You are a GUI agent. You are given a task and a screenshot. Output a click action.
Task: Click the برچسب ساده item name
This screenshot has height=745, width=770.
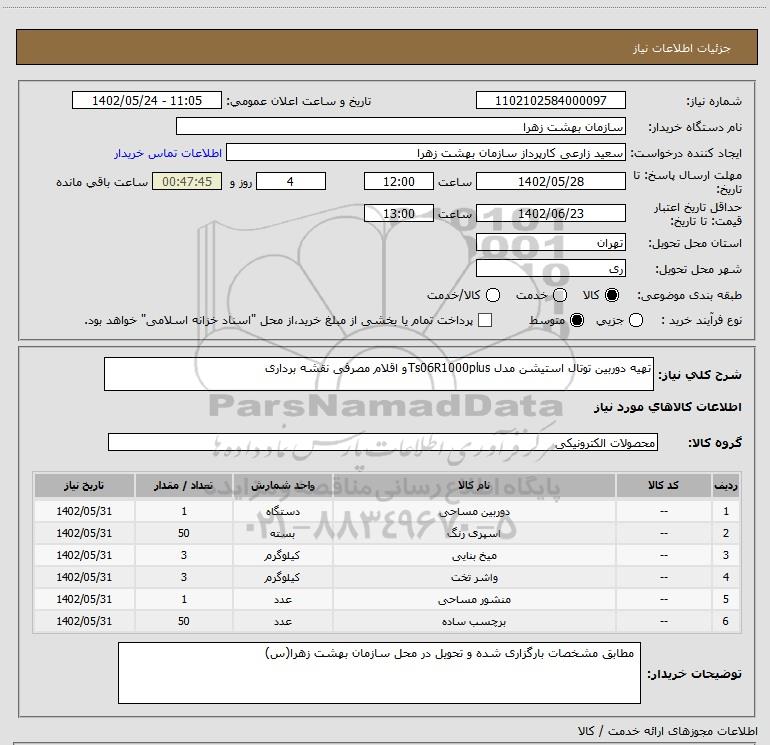[474, 621]
